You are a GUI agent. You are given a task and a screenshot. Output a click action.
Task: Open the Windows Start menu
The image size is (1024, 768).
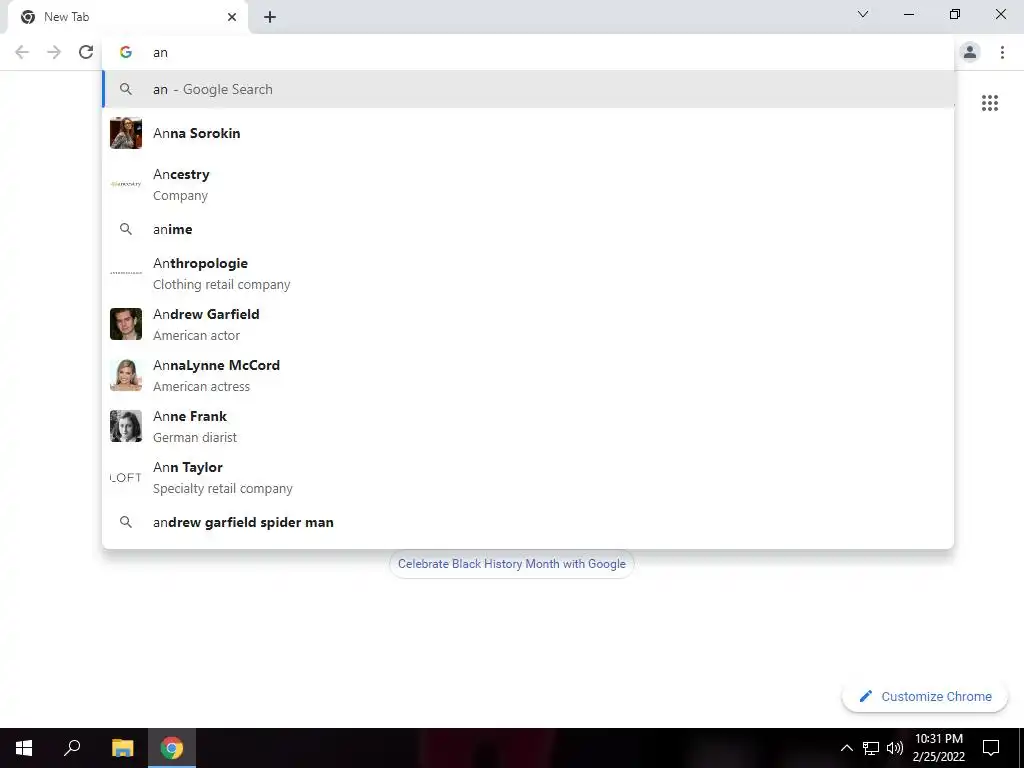pyautogui.click(x=24, y=748)
